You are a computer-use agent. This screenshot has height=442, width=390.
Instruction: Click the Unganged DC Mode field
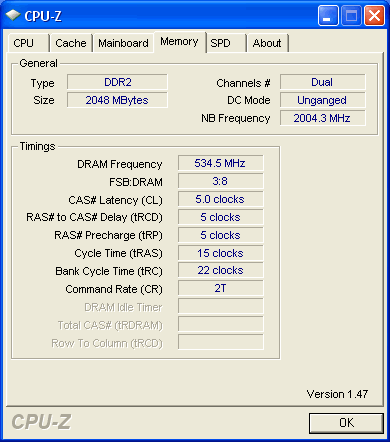323,100
